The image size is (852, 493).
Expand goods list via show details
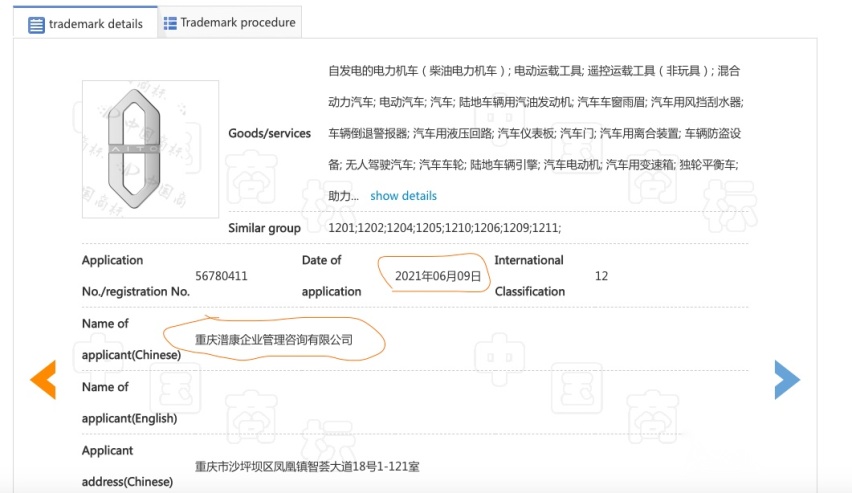(x=403, y=196)
